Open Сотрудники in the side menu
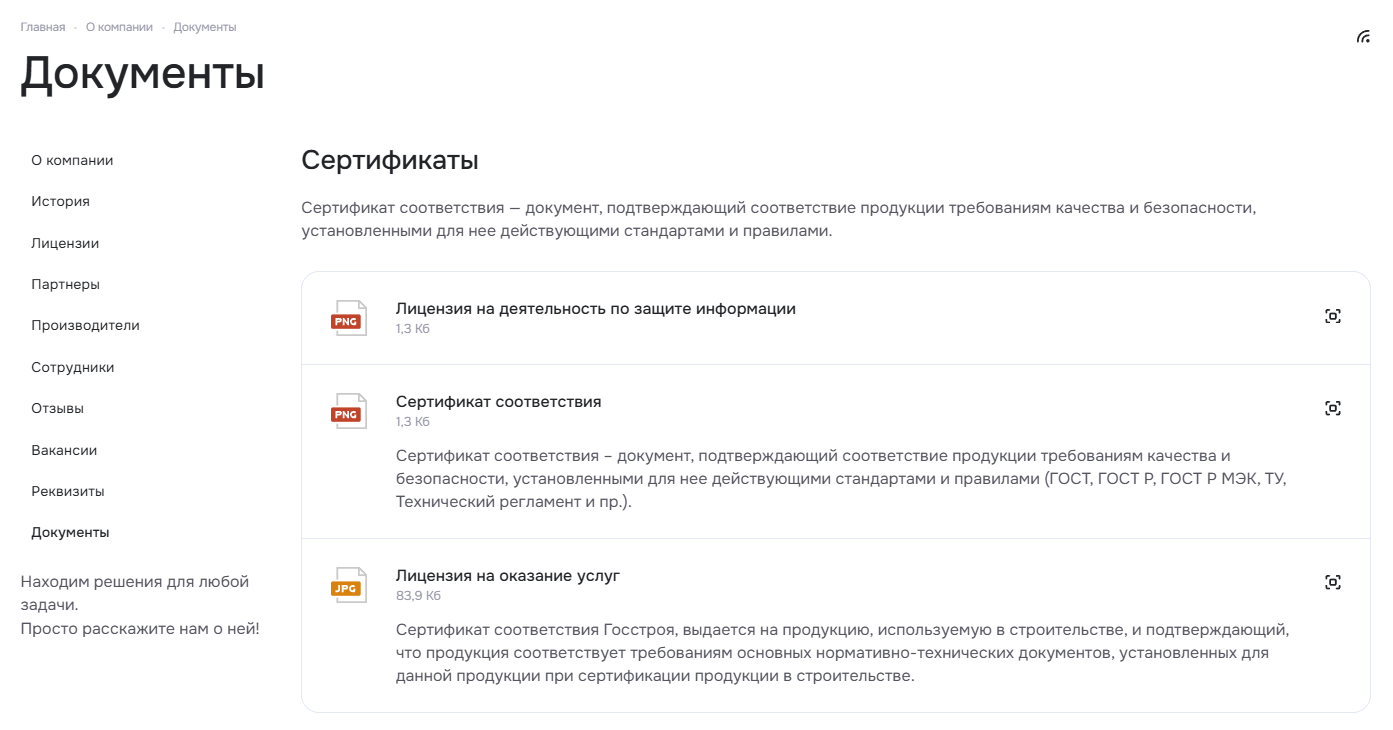 [x=72, y=367]
